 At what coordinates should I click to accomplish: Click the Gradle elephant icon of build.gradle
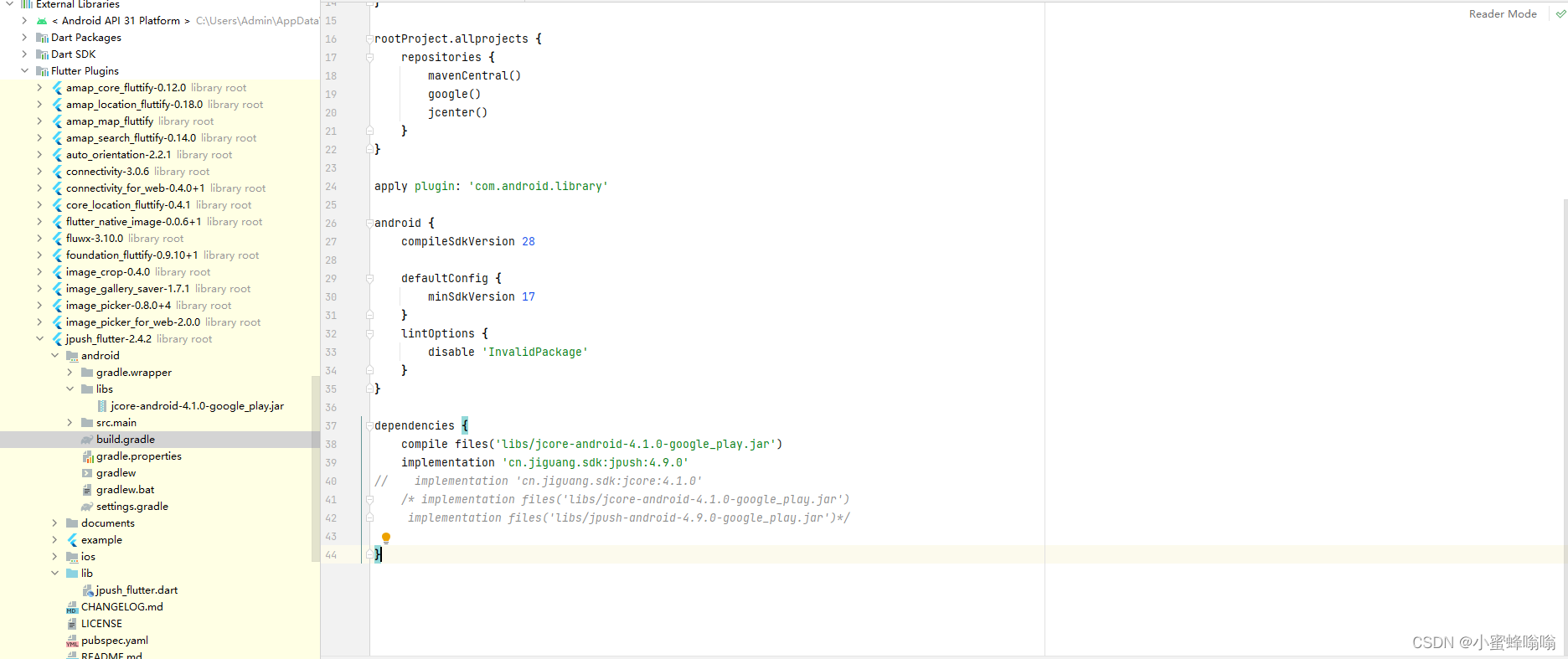(87, 440)
